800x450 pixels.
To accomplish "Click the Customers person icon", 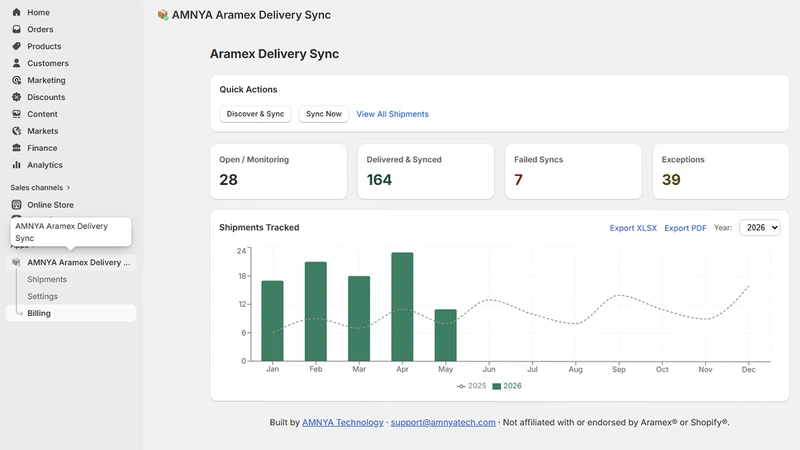I will click(x=16, y=63).
